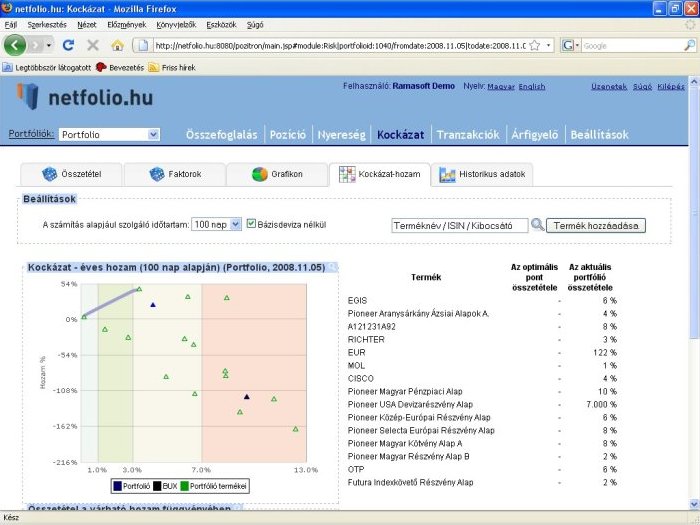Click the page icon in the address bar

pos(143,46)
